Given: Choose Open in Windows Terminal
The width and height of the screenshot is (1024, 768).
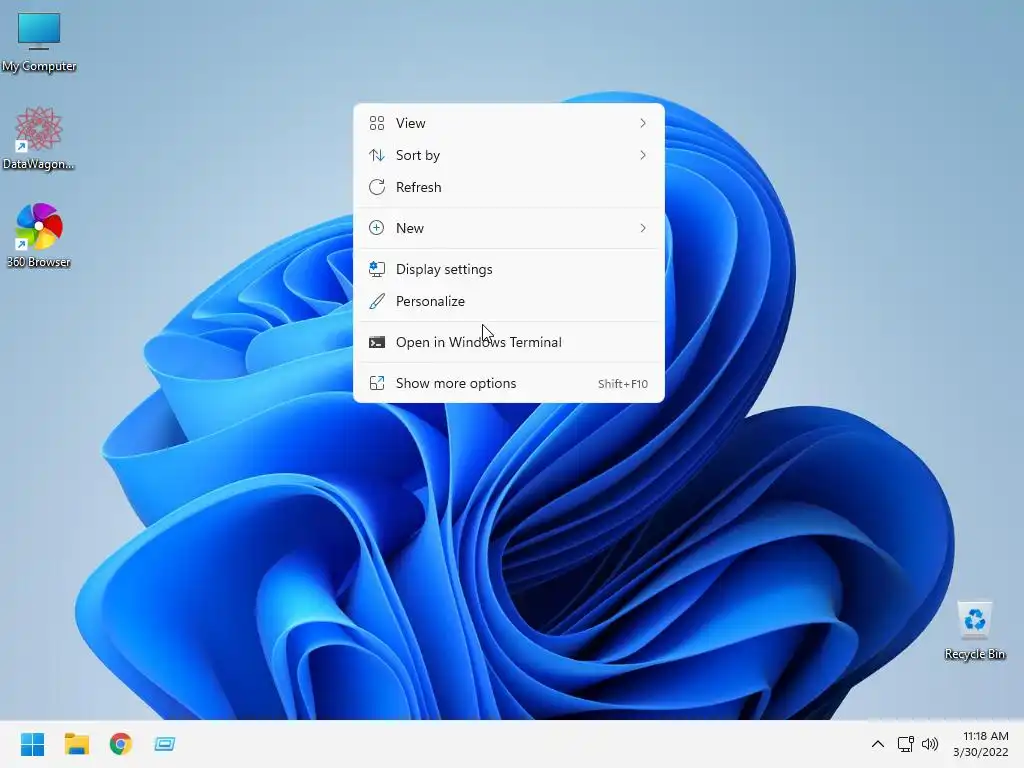Looking at the screenshot, I should click(509, 342).
